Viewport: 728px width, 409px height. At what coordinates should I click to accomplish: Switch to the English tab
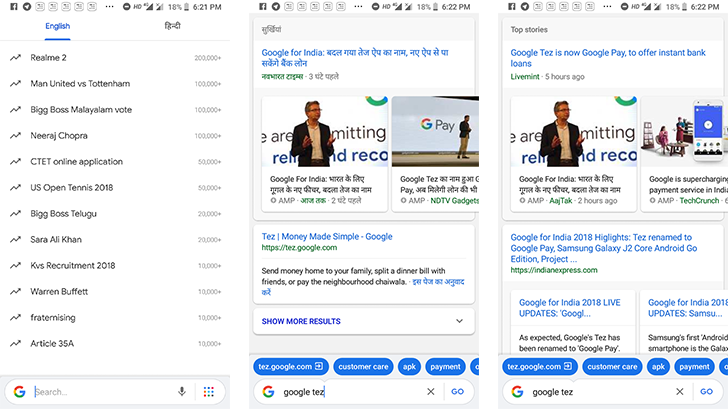click(58, 26)
